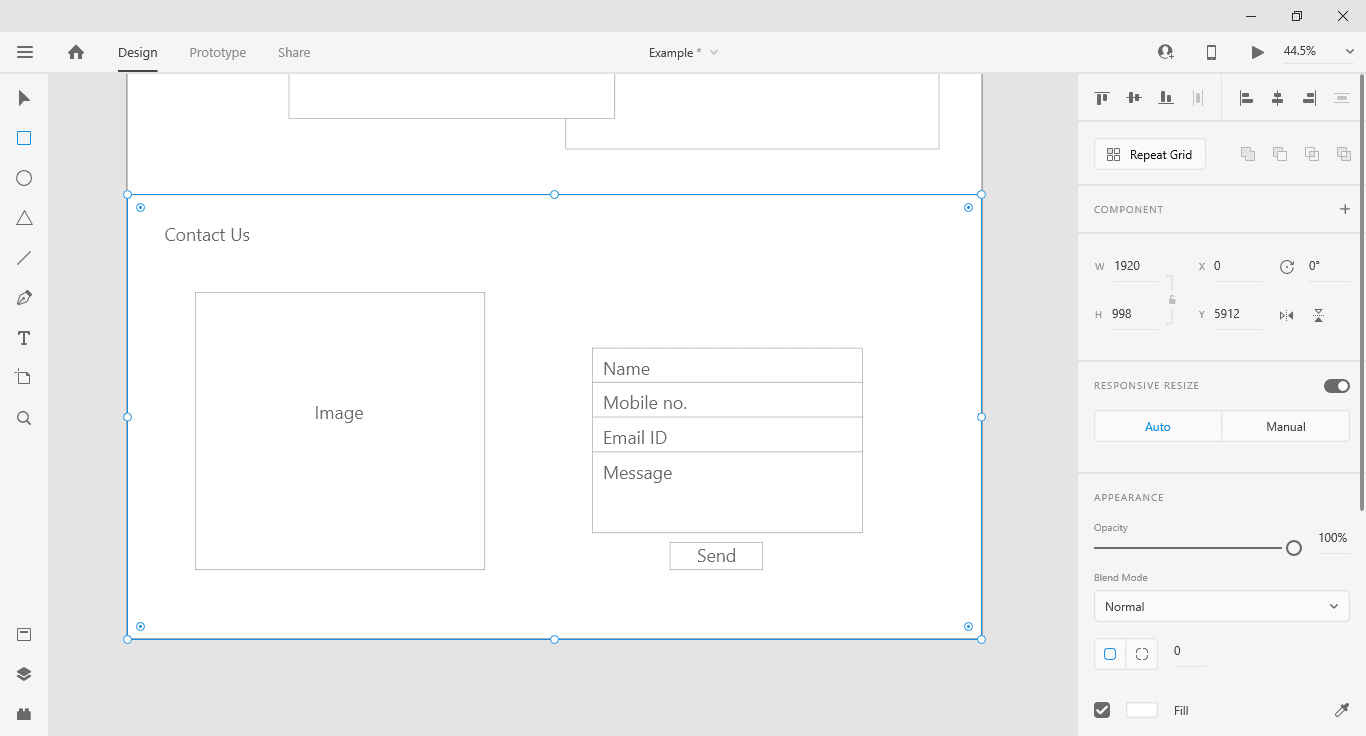Uncheck the Fill checkbox

point(1102,710)
